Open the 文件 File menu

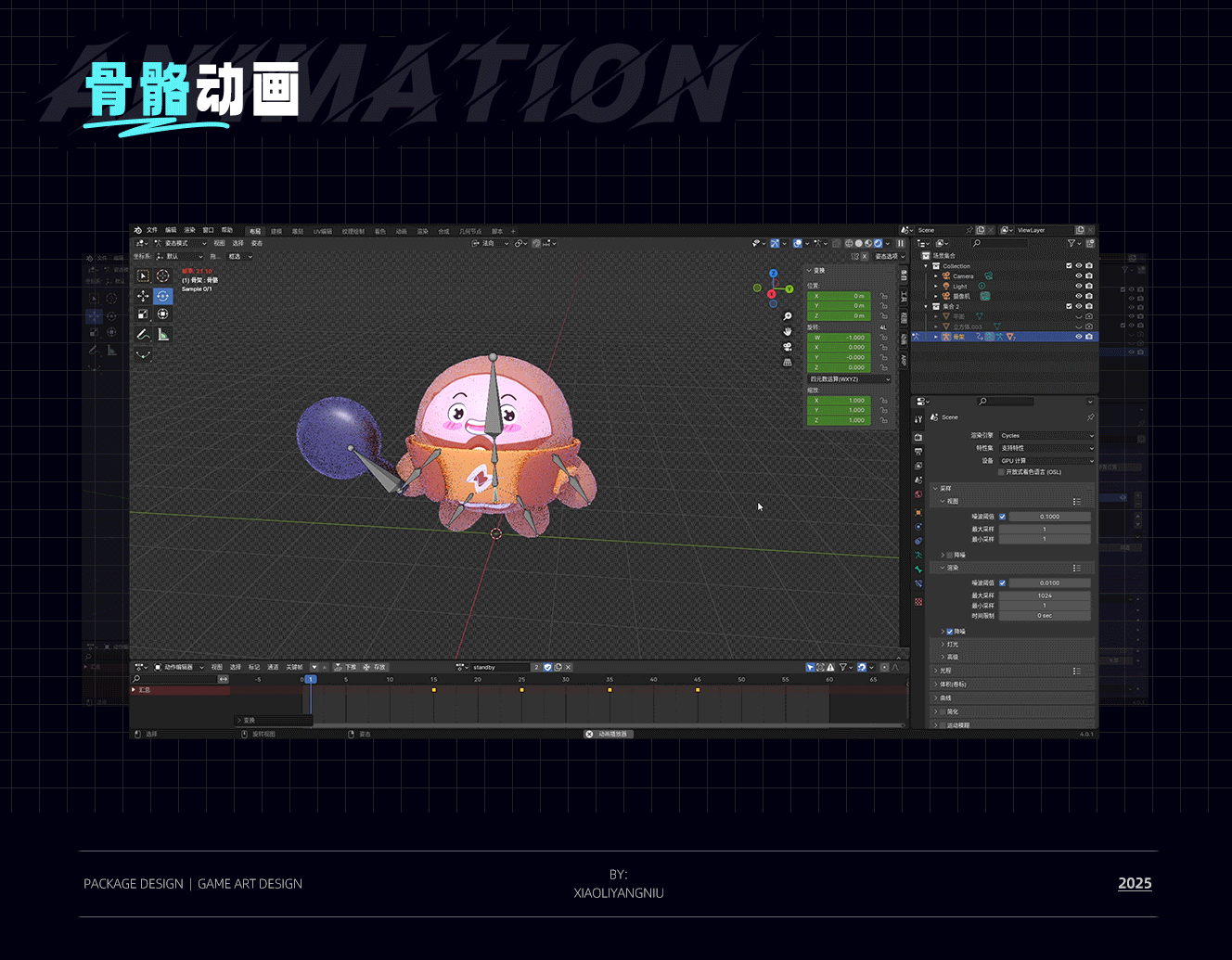click(152, 230)
